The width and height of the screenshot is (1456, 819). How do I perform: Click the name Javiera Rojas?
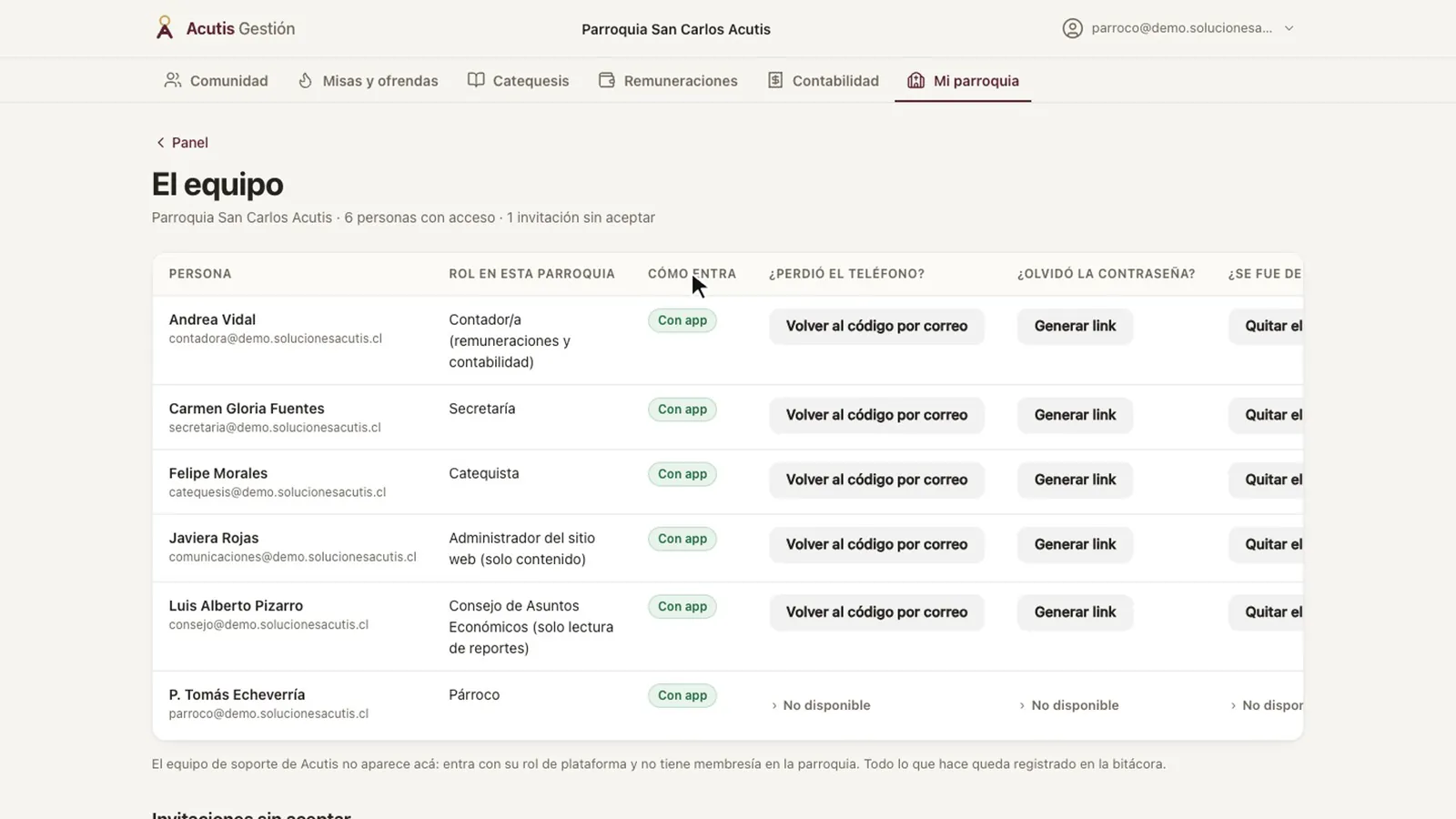[x=214, y=538]
